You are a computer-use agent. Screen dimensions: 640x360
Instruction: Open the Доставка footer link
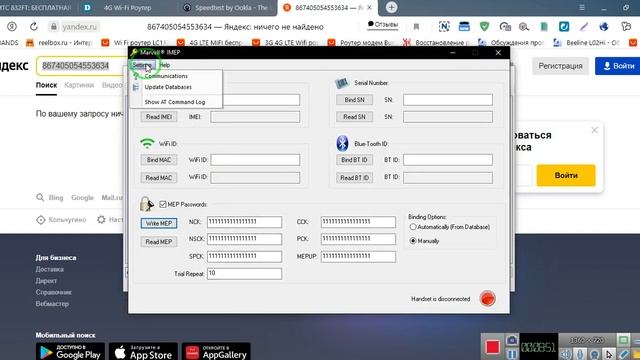pos(49,269)
